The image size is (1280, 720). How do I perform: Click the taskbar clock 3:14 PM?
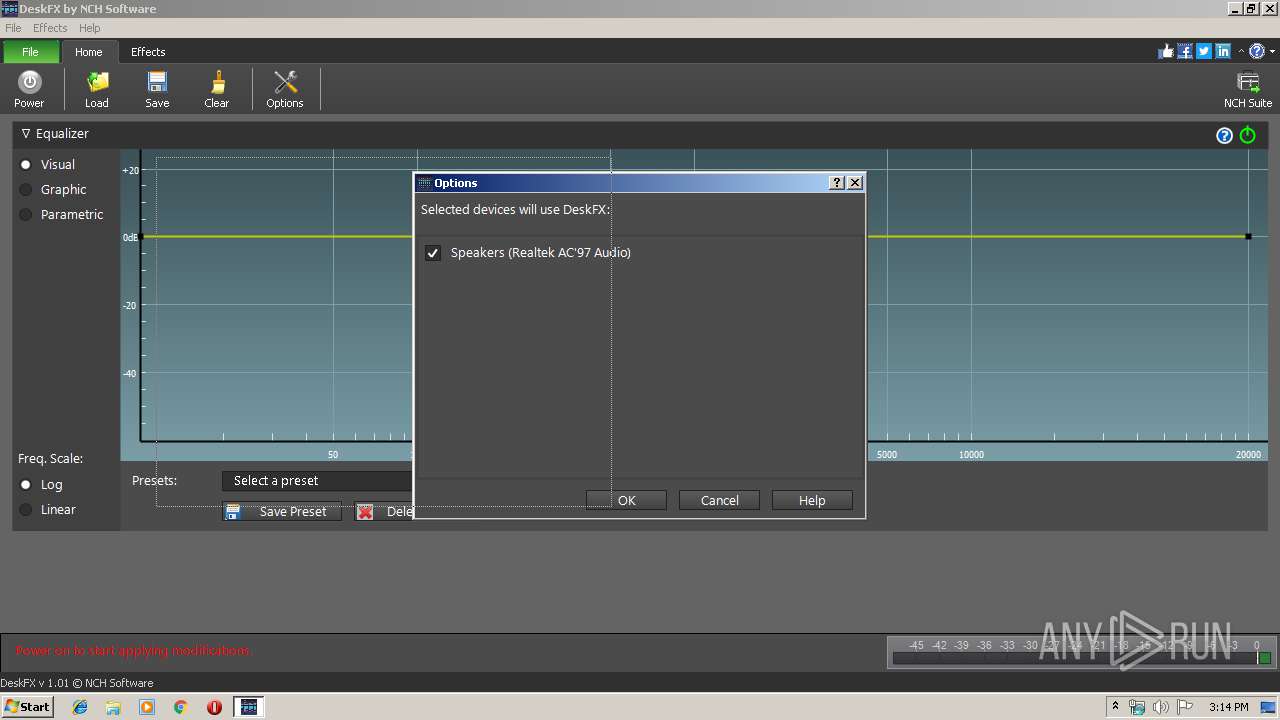click(x=1228, y=707)
